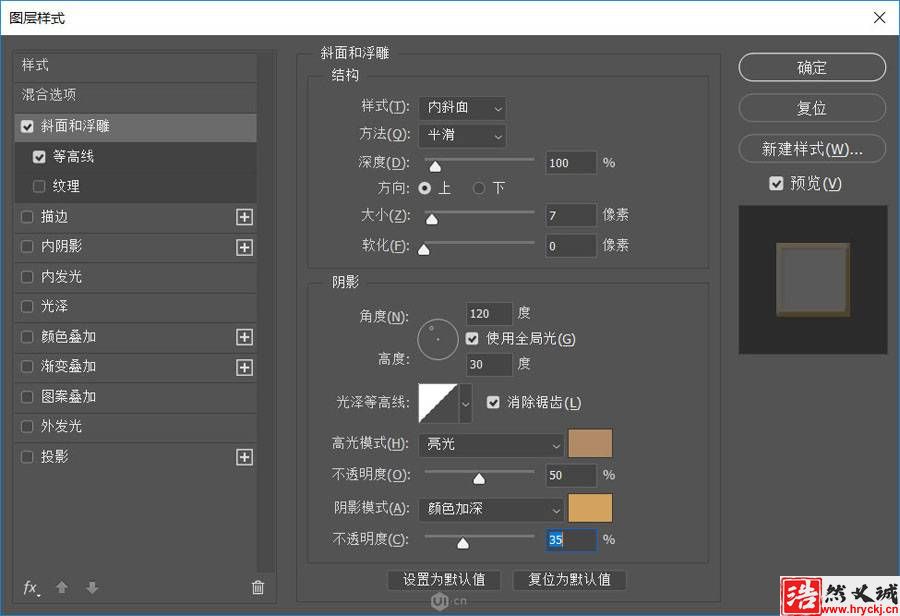The width and height of the screenshot is (900, 616).
Task: Add another 渐变叠加 effect with plus icon
Action: pyautogui.click(x=245, y=367)
